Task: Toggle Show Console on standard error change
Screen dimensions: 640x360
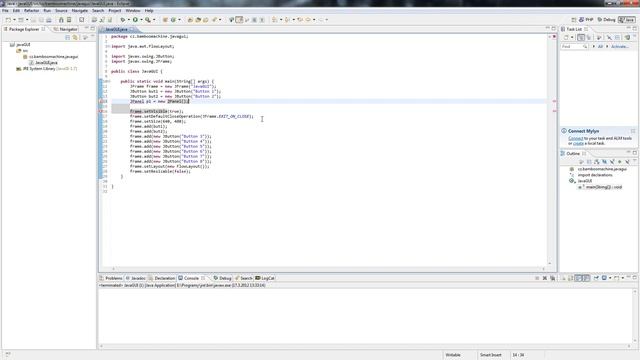Action: (586, 278)
